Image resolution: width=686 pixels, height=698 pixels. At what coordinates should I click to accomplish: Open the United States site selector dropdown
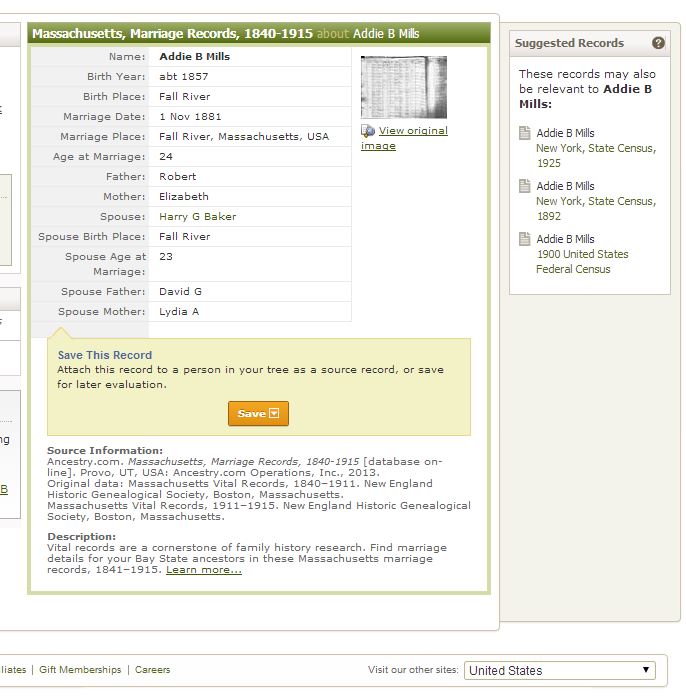[559, 670]
